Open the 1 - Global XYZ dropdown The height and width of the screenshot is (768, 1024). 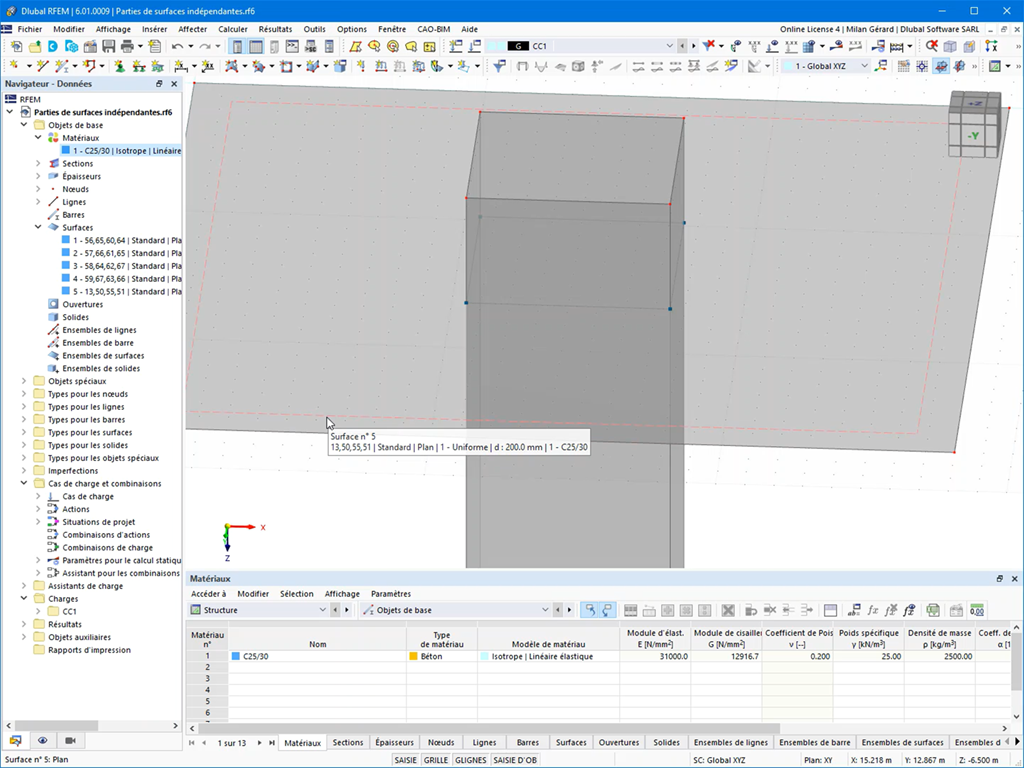[x=864, y=66]
